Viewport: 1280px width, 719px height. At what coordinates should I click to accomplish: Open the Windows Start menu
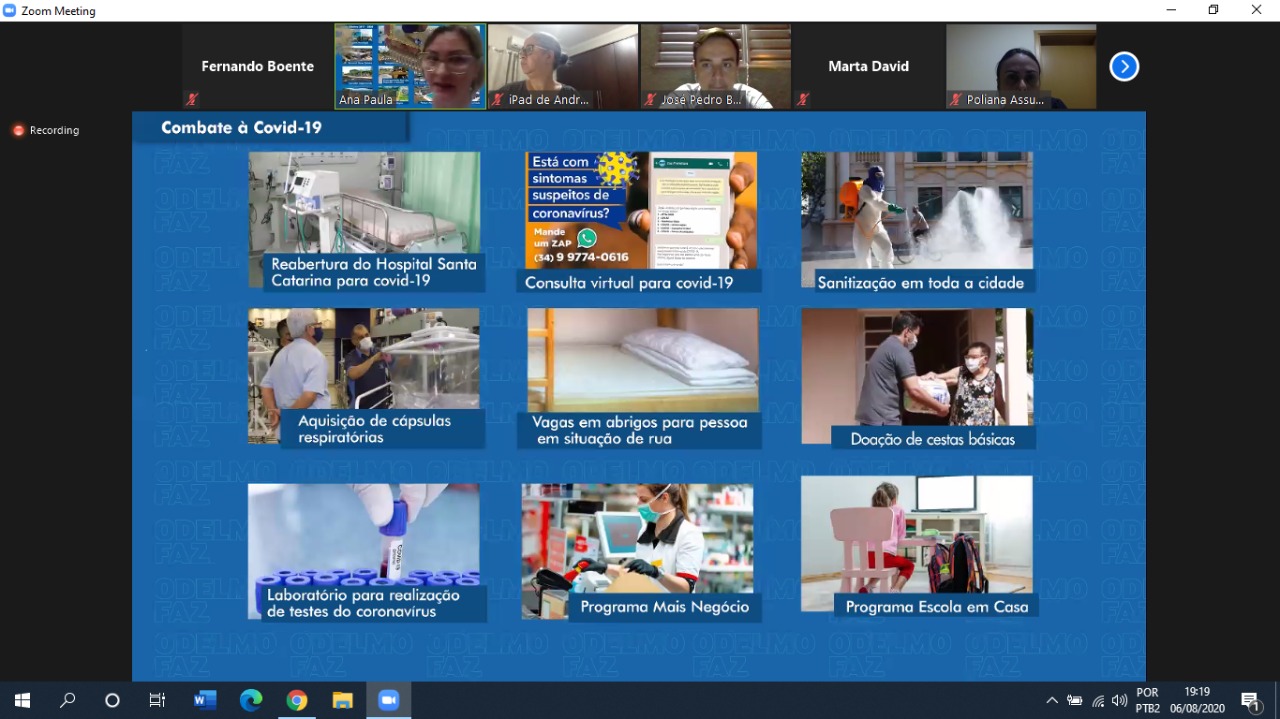(22, 700)
